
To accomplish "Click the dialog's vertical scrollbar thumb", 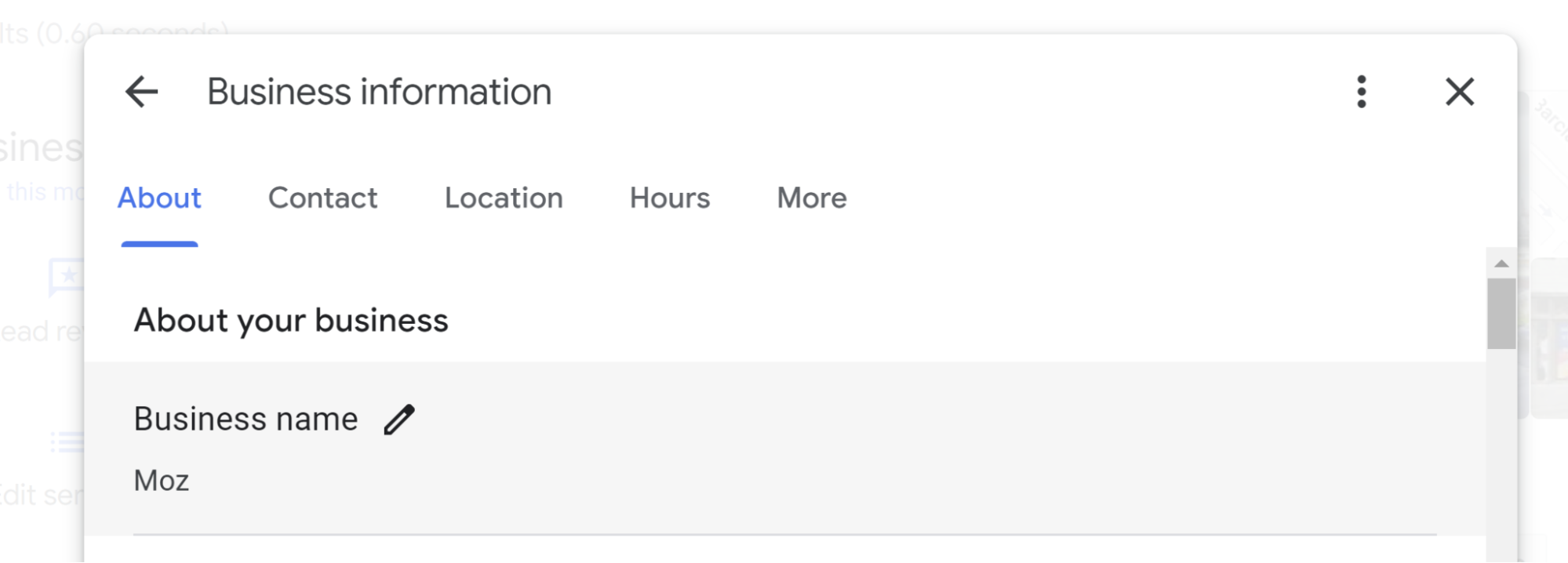I will pos(1501,314).
